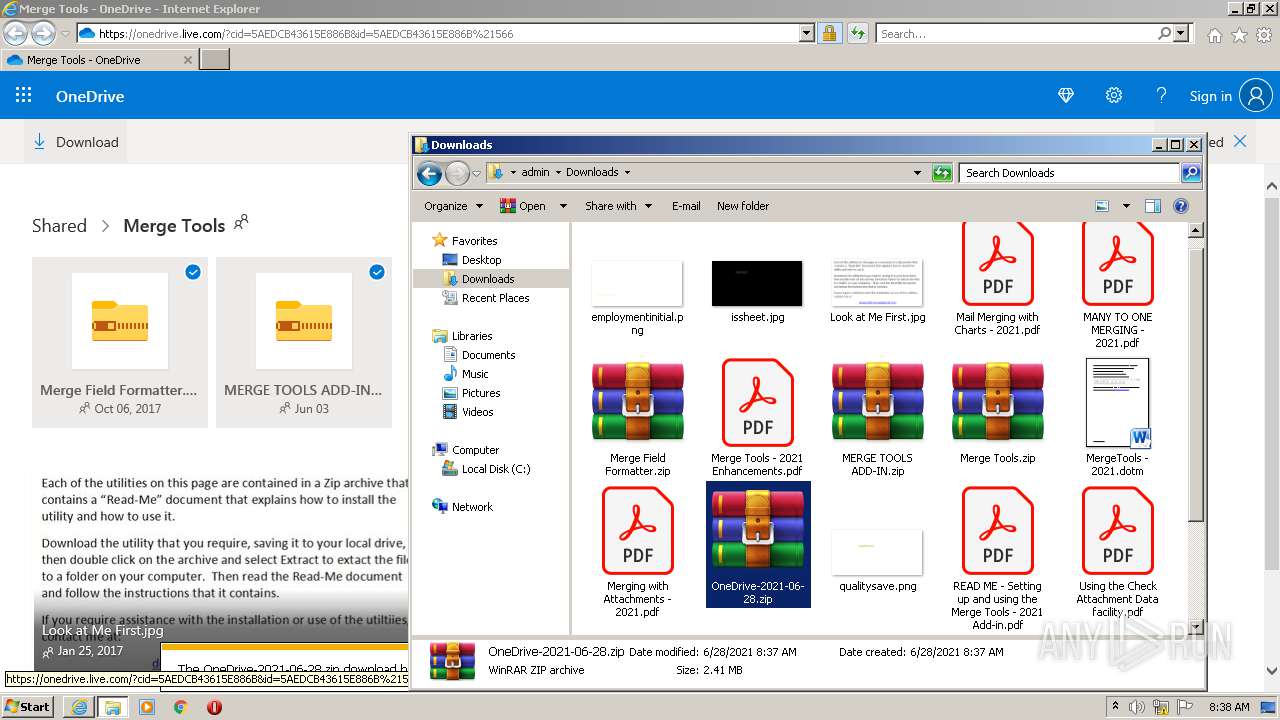The height and width of the screenshot is (720, 1280).
Task: Click the E-mail toolbar item
Action: pos(686,206)
